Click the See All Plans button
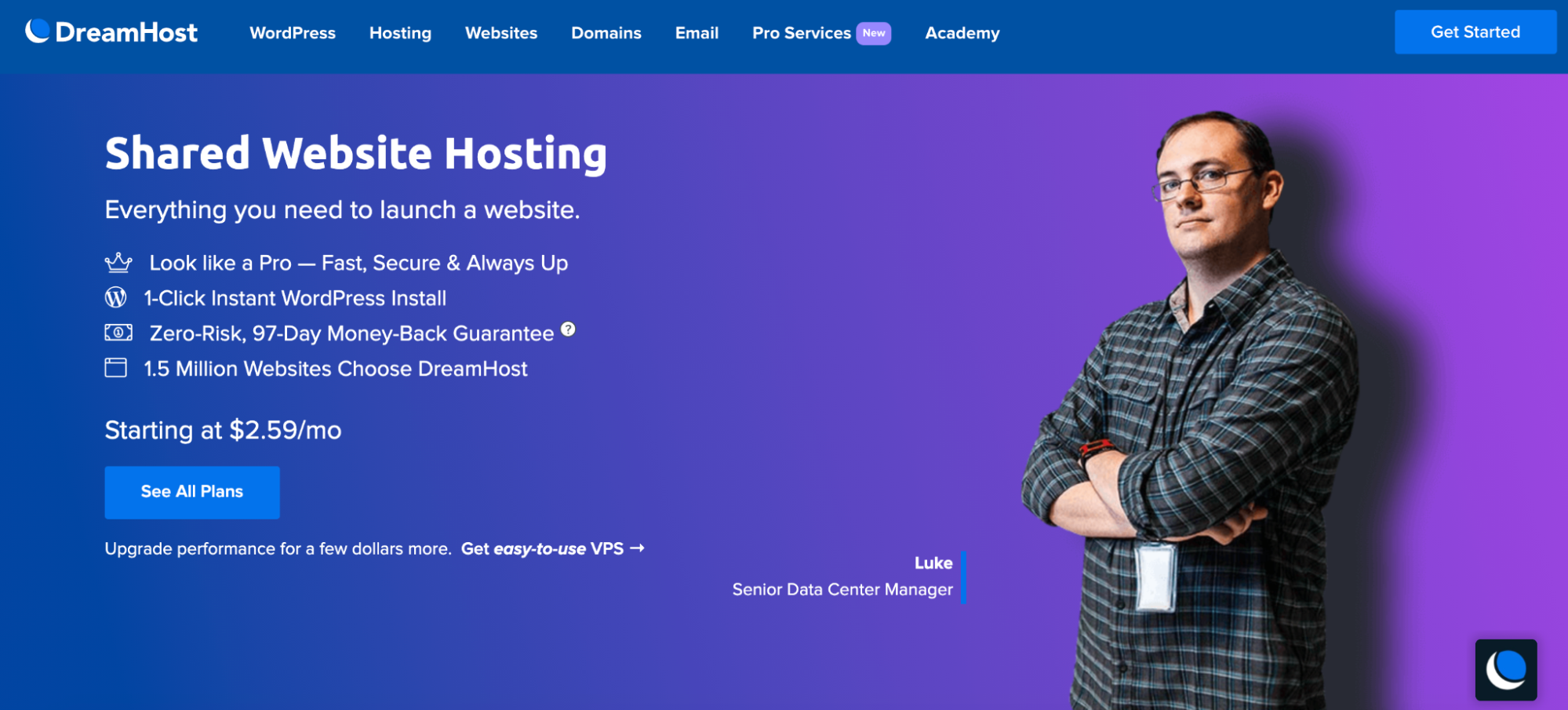This screenshot has width=1568, height=710. tap(192, 492)
